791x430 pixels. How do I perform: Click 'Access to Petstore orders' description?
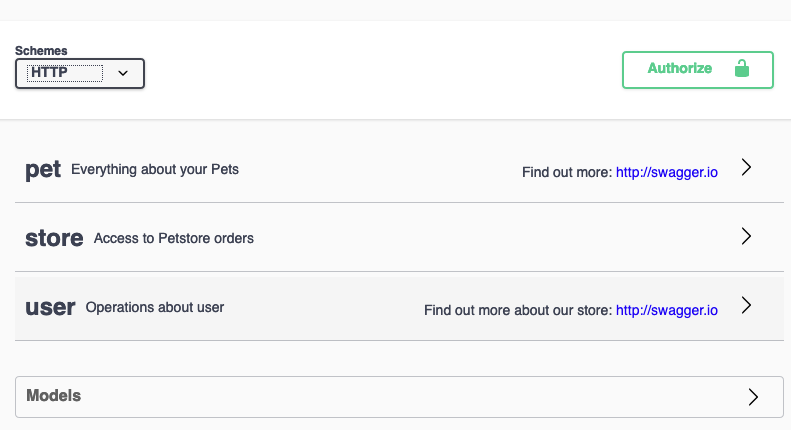point(174,238)
